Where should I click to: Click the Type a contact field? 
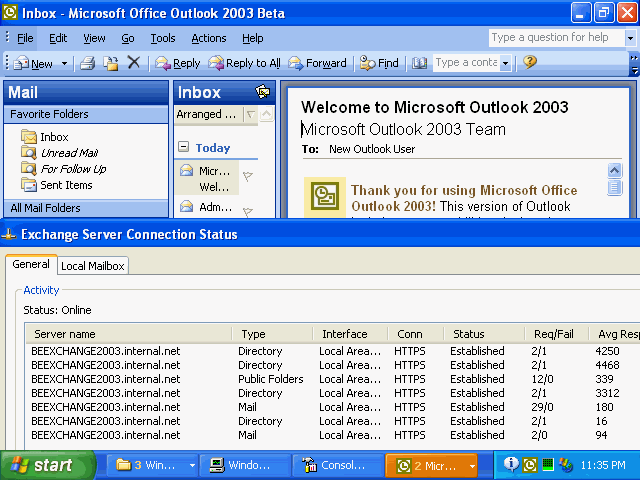point(466,63)
